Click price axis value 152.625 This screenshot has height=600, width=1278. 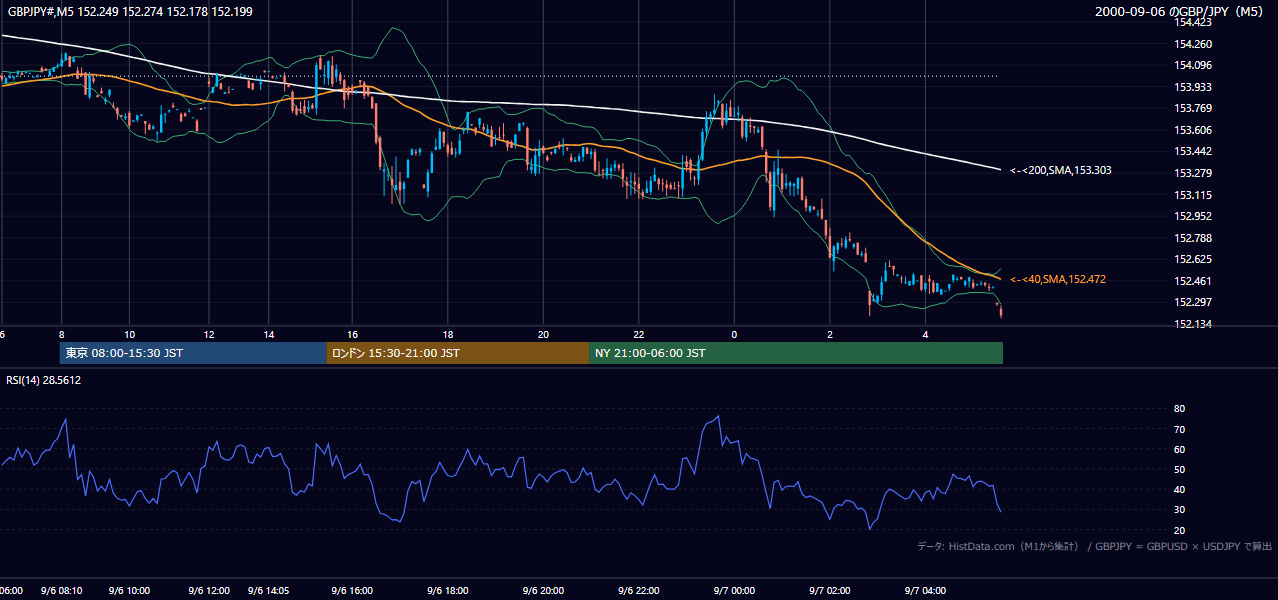(1193, 259)
